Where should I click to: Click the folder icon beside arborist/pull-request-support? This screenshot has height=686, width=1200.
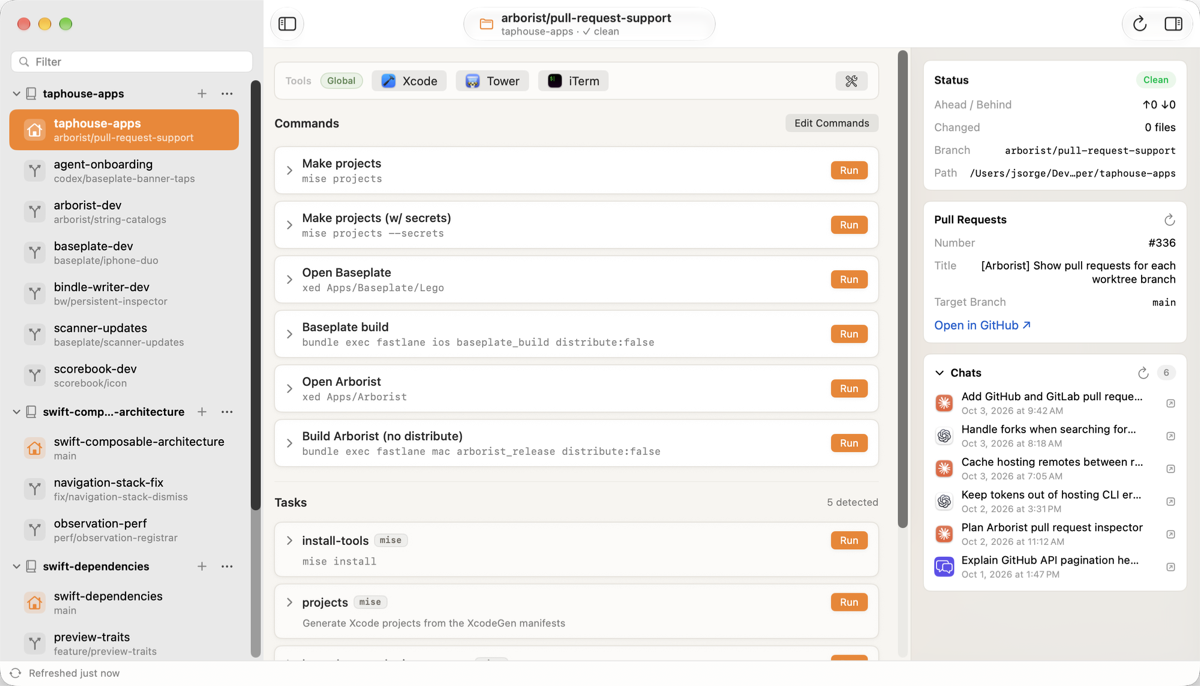click(486, 24)
